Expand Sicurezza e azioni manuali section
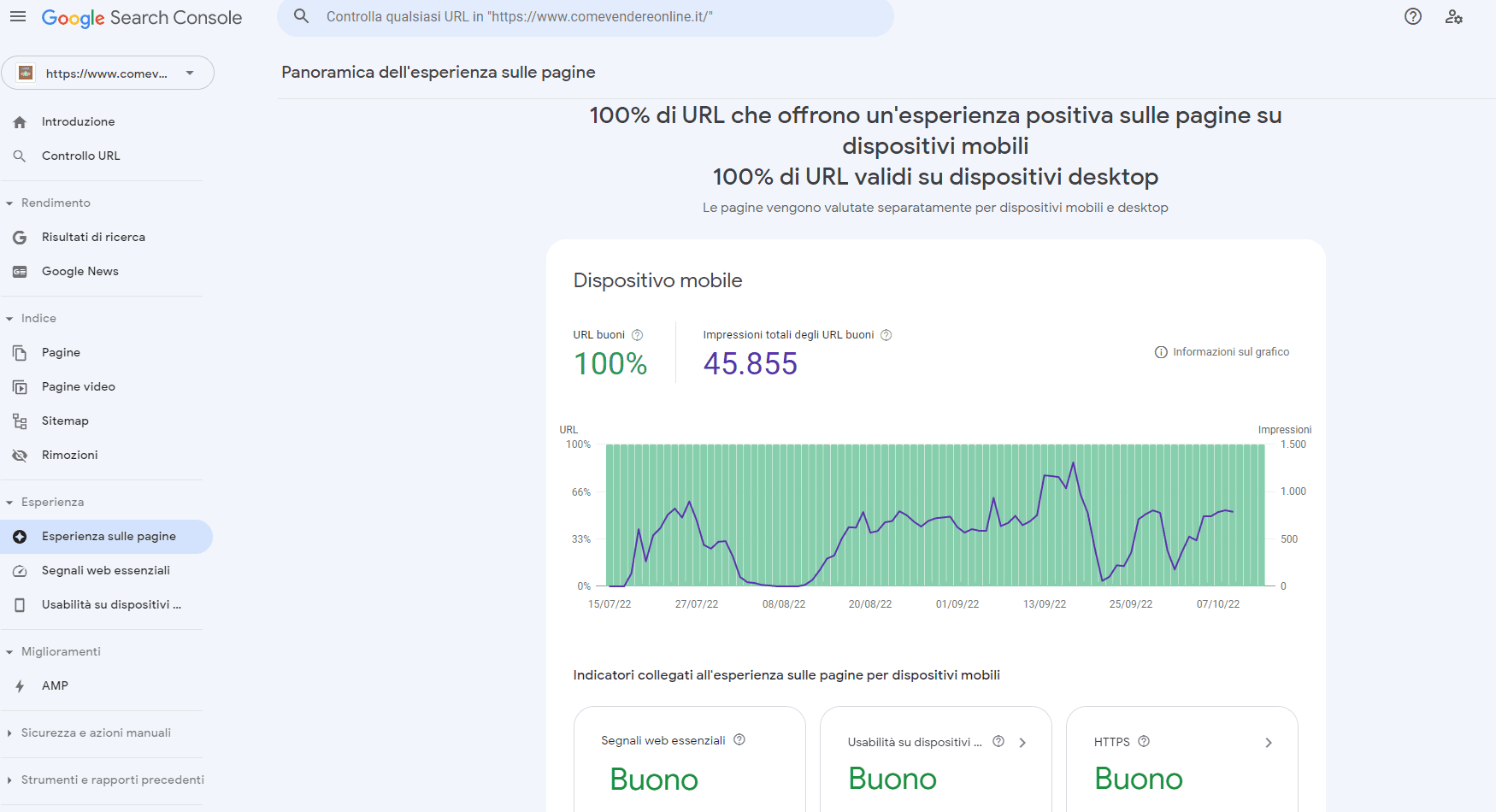Screen dimensions: 1496x812 coord(9,733)
